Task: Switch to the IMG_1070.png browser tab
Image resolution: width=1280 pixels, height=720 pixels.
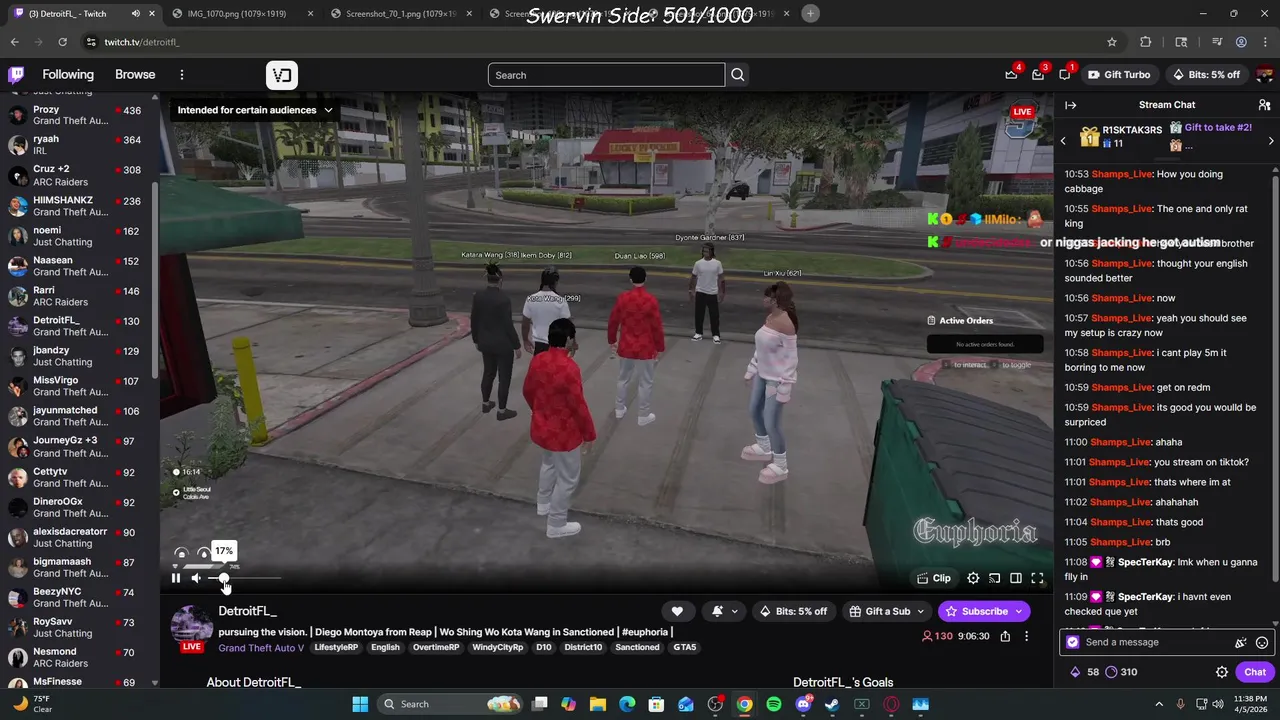Action: 240,14
